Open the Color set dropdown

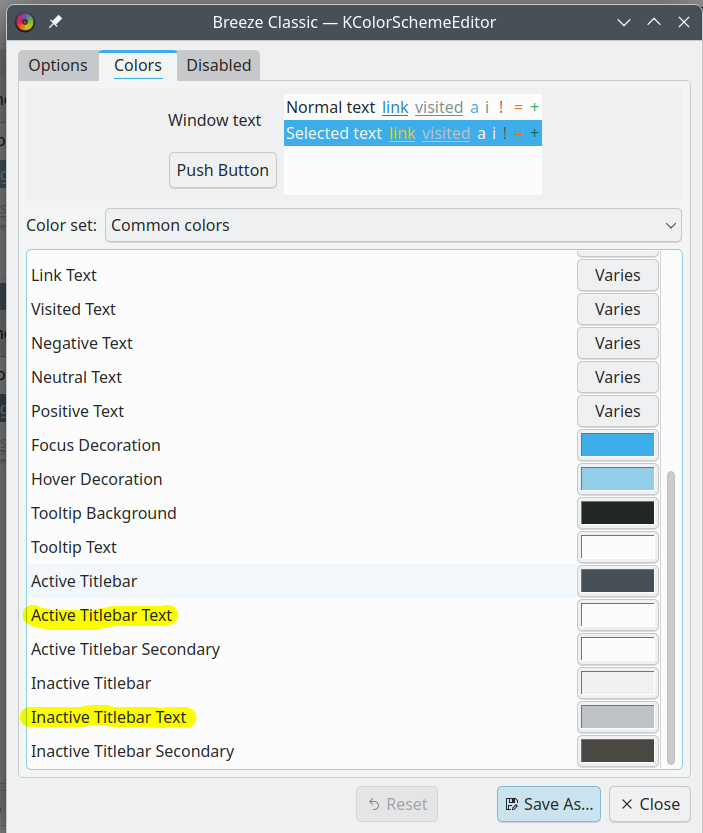393,225
